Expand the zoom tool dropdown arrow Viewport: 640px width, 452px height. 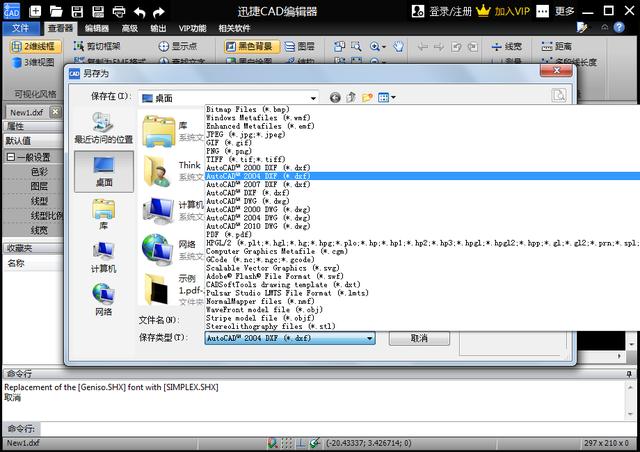384,47
